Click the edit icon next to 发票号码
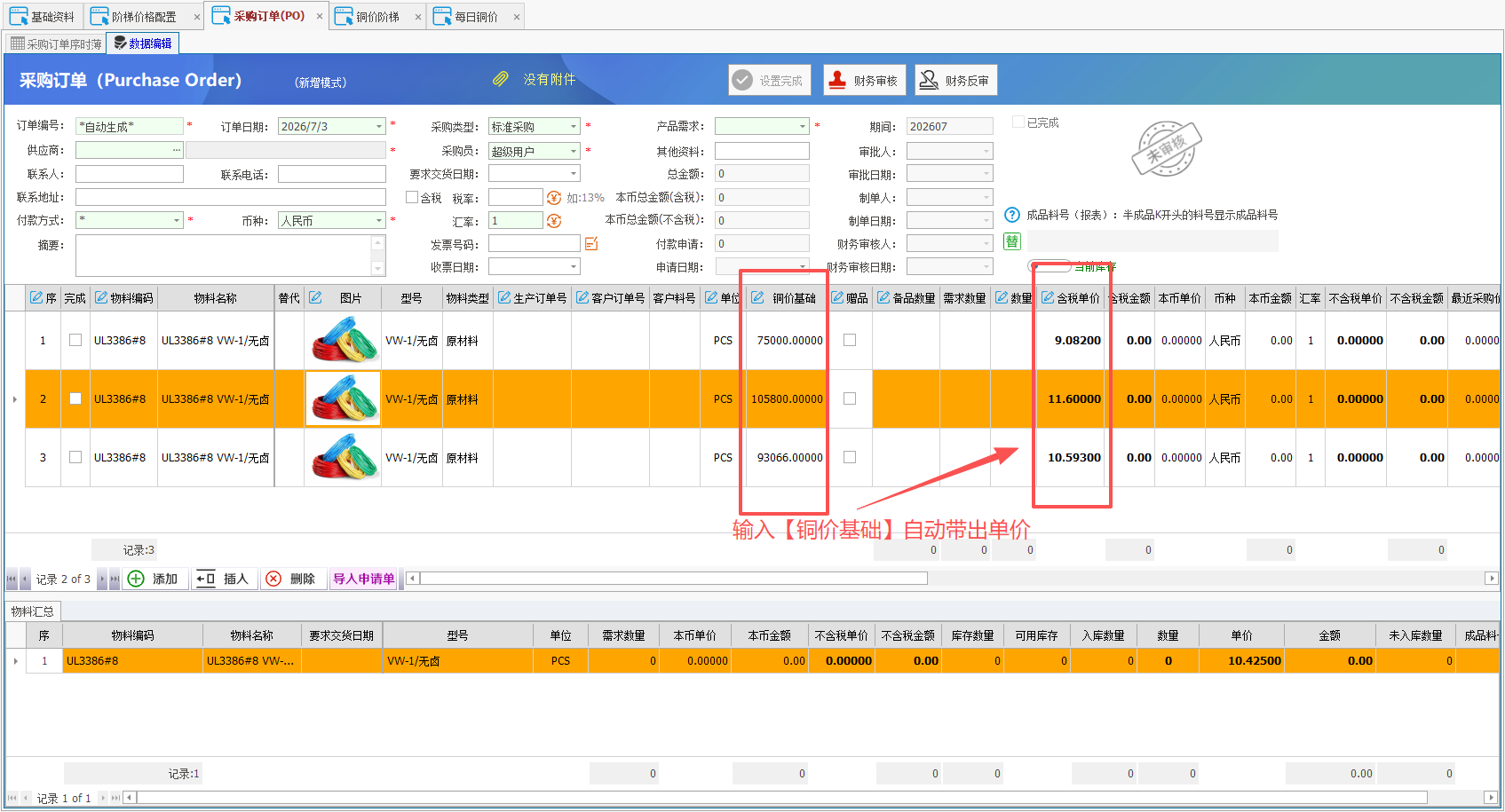Image resolution: width=1505 pixels, height=812 pixels. [x=591, y=243]
